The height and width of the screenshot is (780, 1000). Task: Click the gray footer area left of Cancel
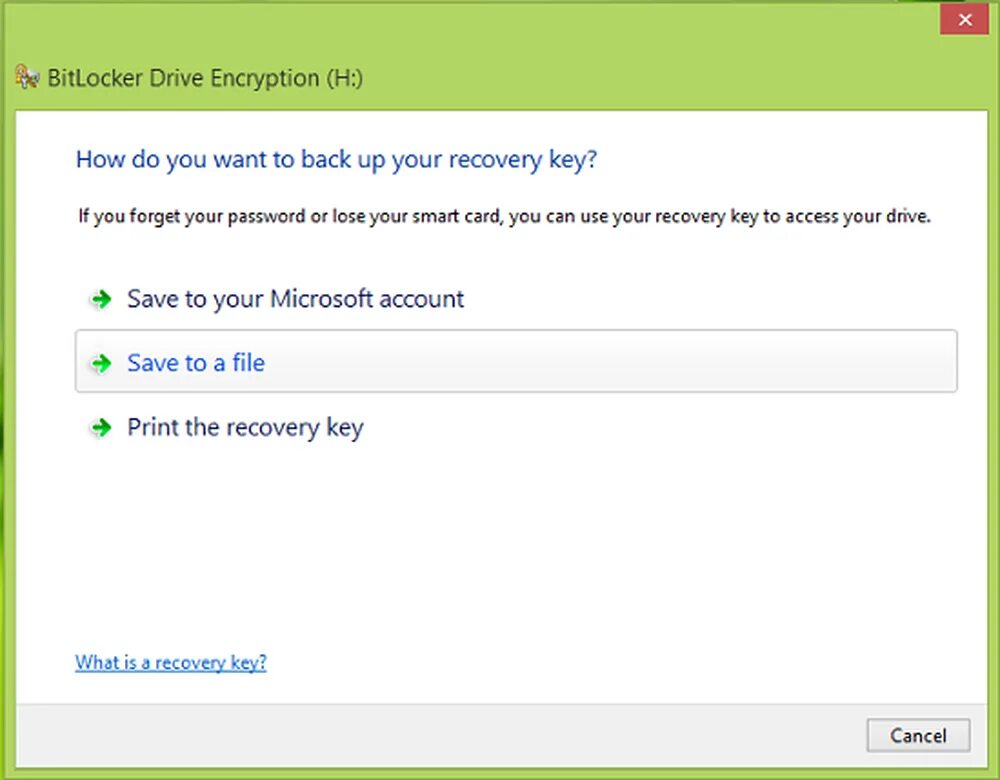[450, 735]
